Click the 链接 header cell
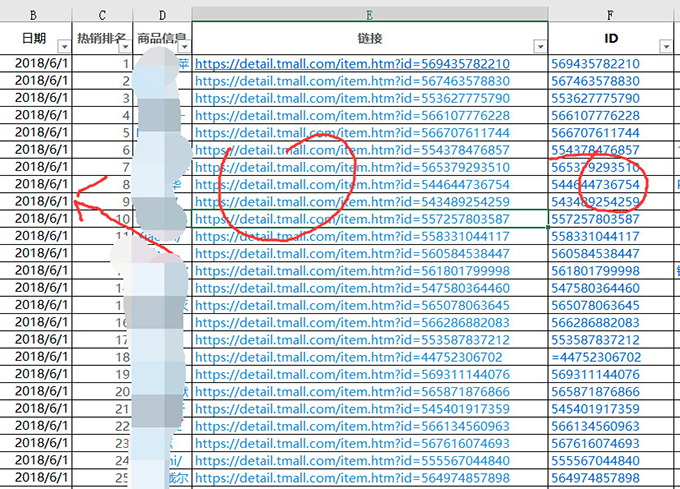The image size is (680, 489). (370, 38)
